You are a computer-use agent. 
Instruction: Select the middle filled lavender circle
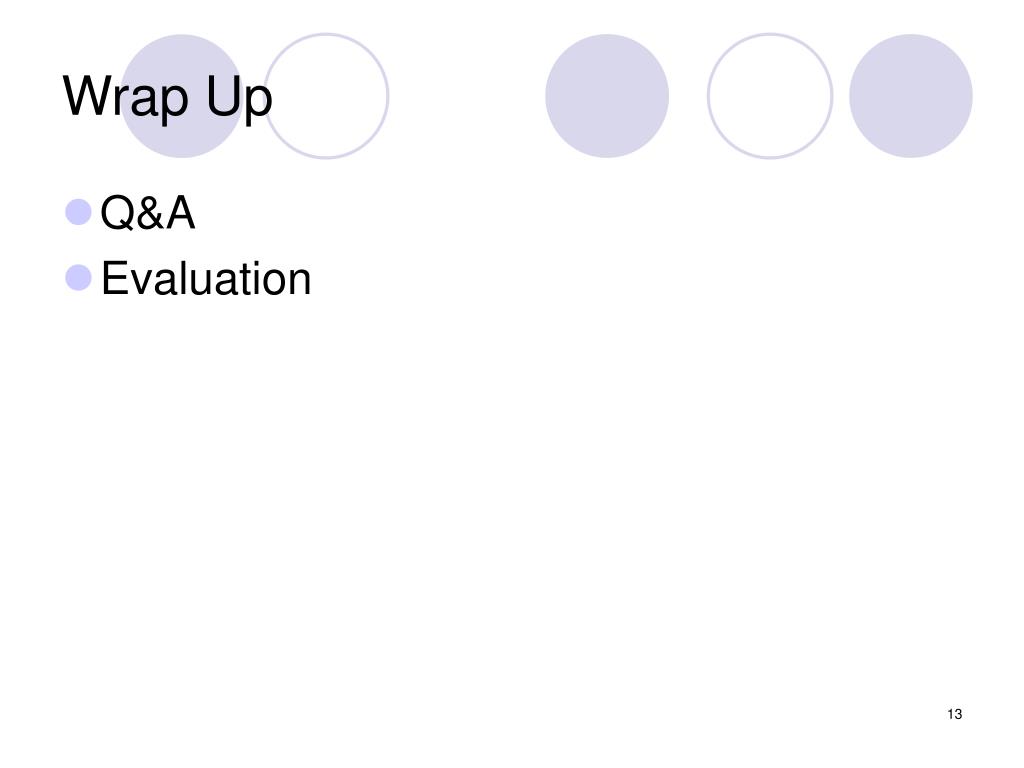[x=607, y=95]
